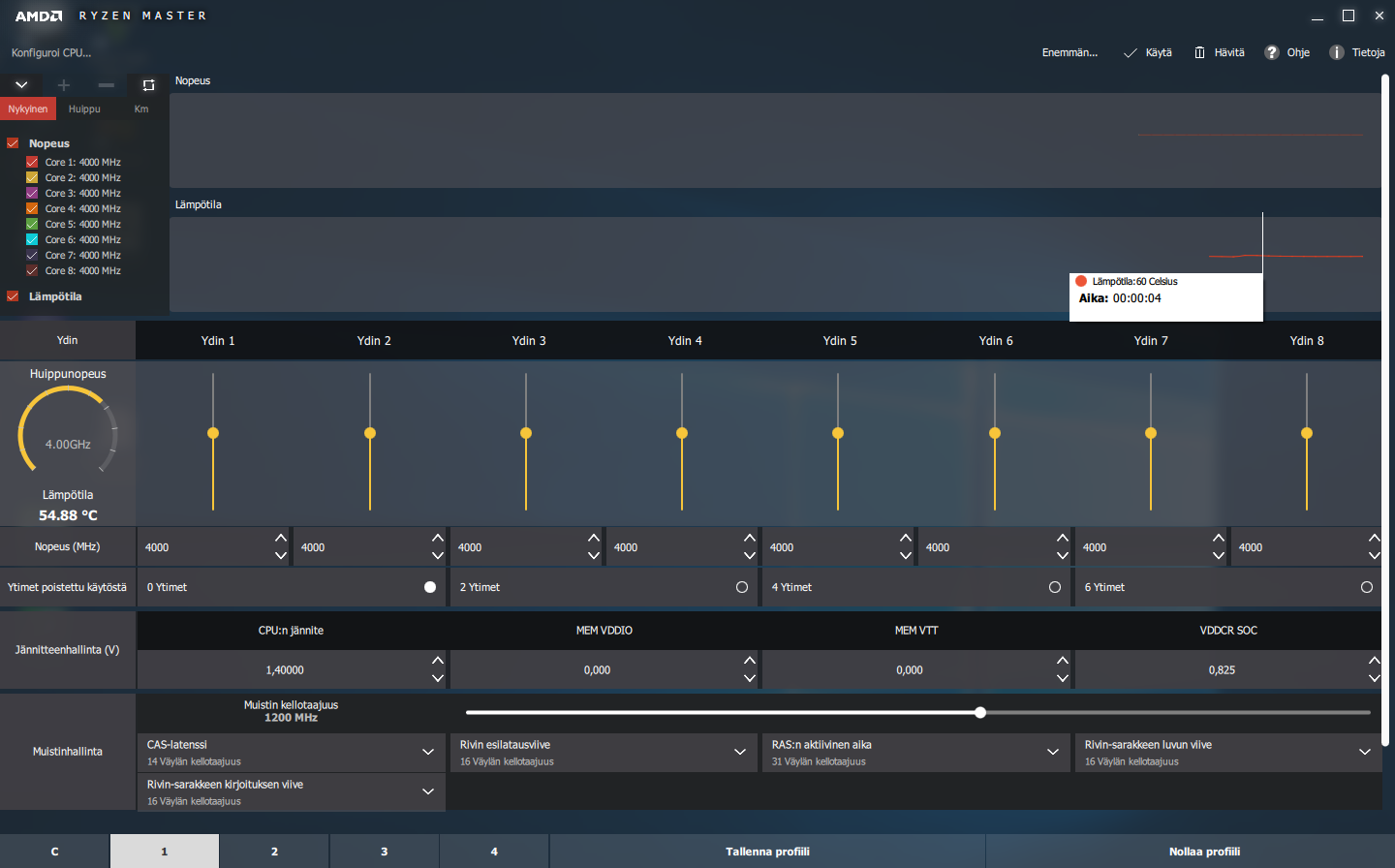Switch to the Huippu tab
The height and width of the screenshot is (868, 1395).
pos(84,109)
